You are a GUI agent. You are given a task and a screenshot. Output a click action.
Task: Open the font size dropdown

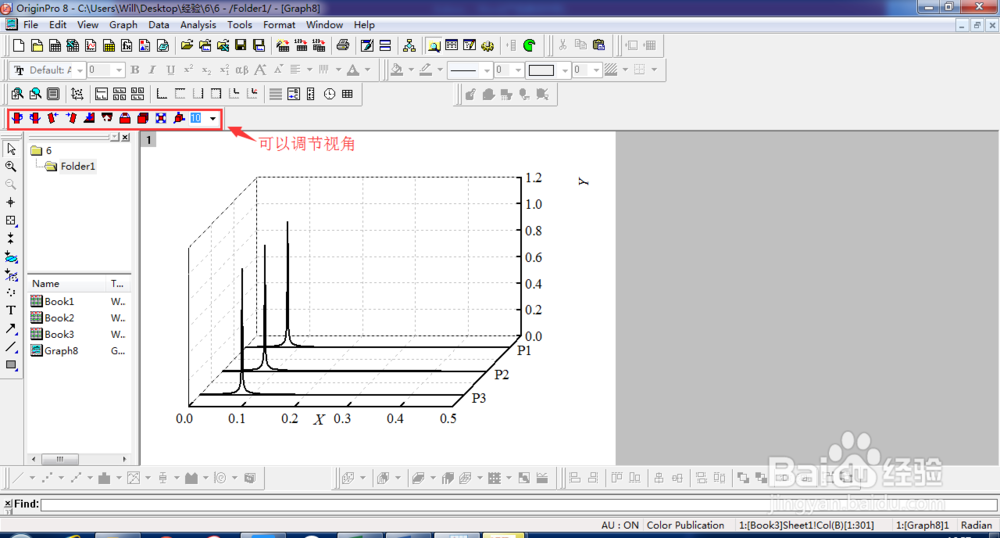119,70
